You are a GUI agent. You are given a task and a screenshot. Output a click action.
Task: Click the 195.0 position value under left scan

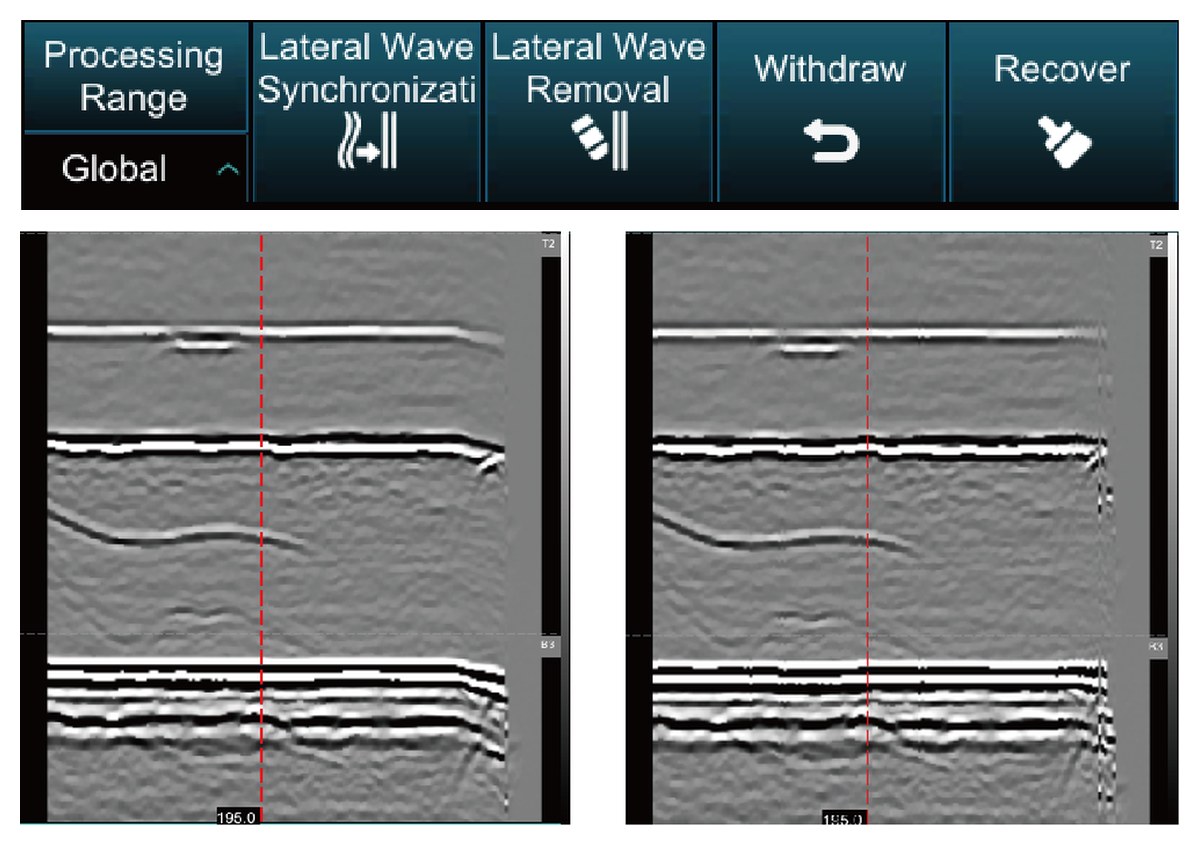[x=238, y=816]
